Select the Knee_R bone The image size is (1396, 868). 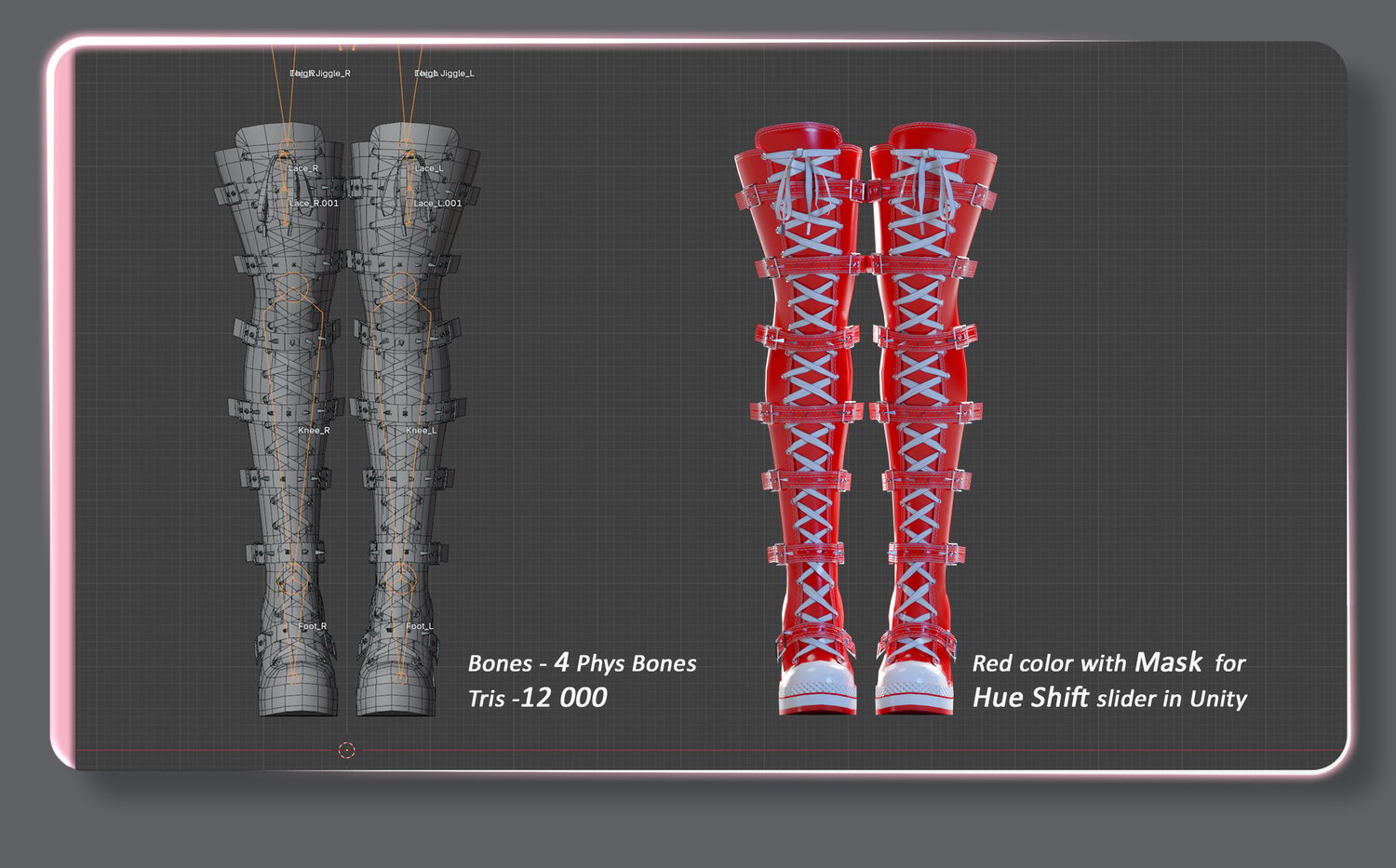[314, 430]
